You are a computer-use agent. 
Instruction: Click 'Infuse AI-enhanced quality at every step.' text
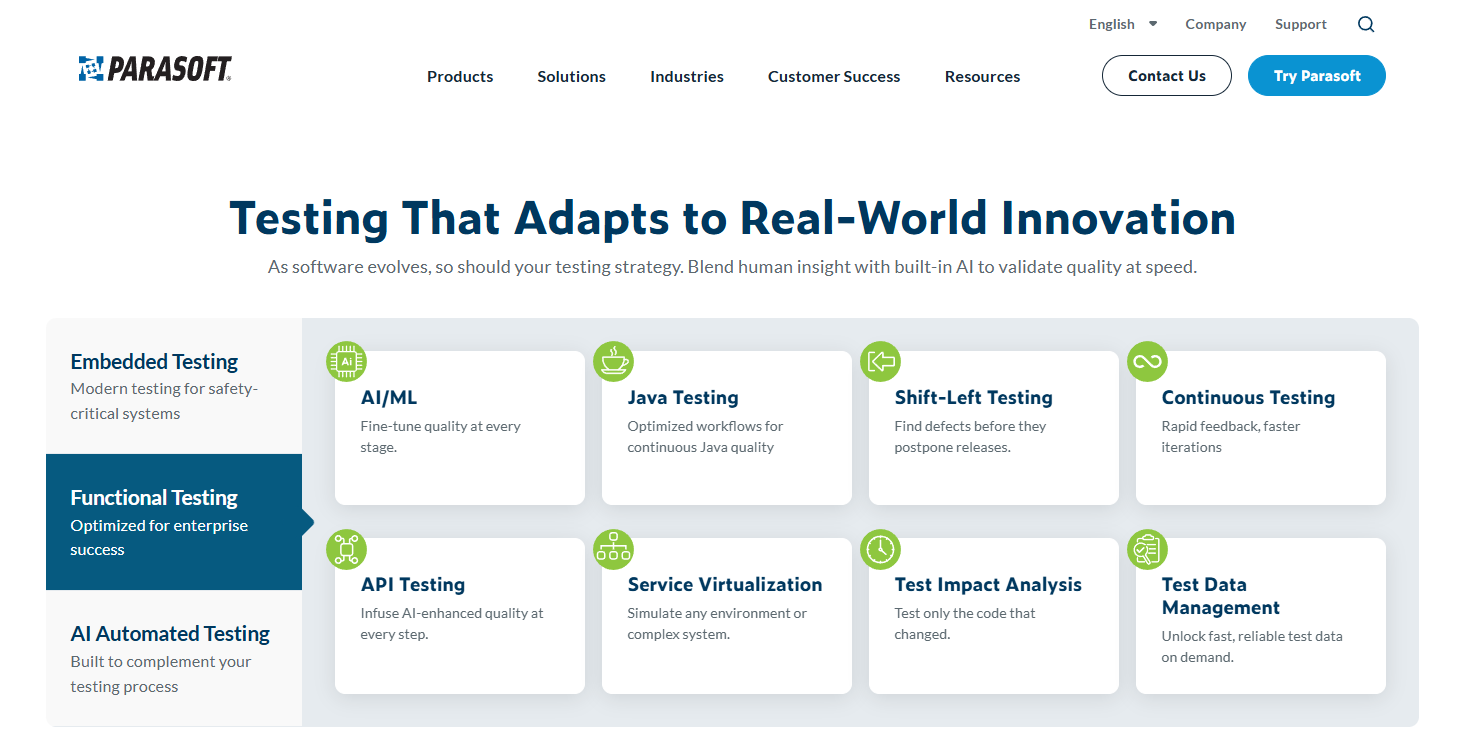pyautogui.click(x=452, y=623)
